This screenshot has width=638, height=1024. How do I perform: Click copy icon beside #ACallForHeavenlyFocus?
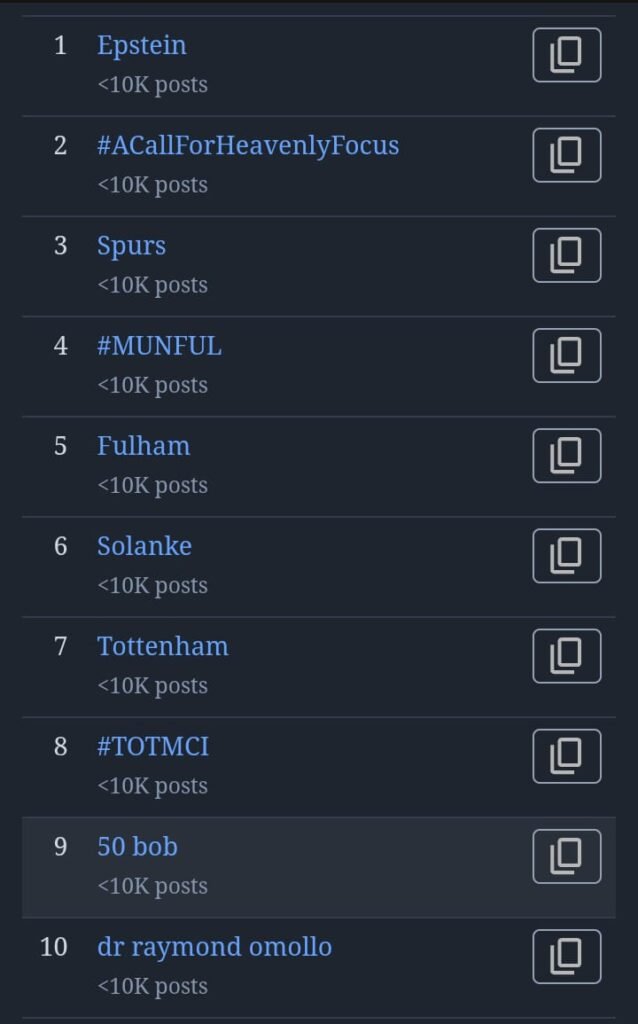tap(566, 155)
